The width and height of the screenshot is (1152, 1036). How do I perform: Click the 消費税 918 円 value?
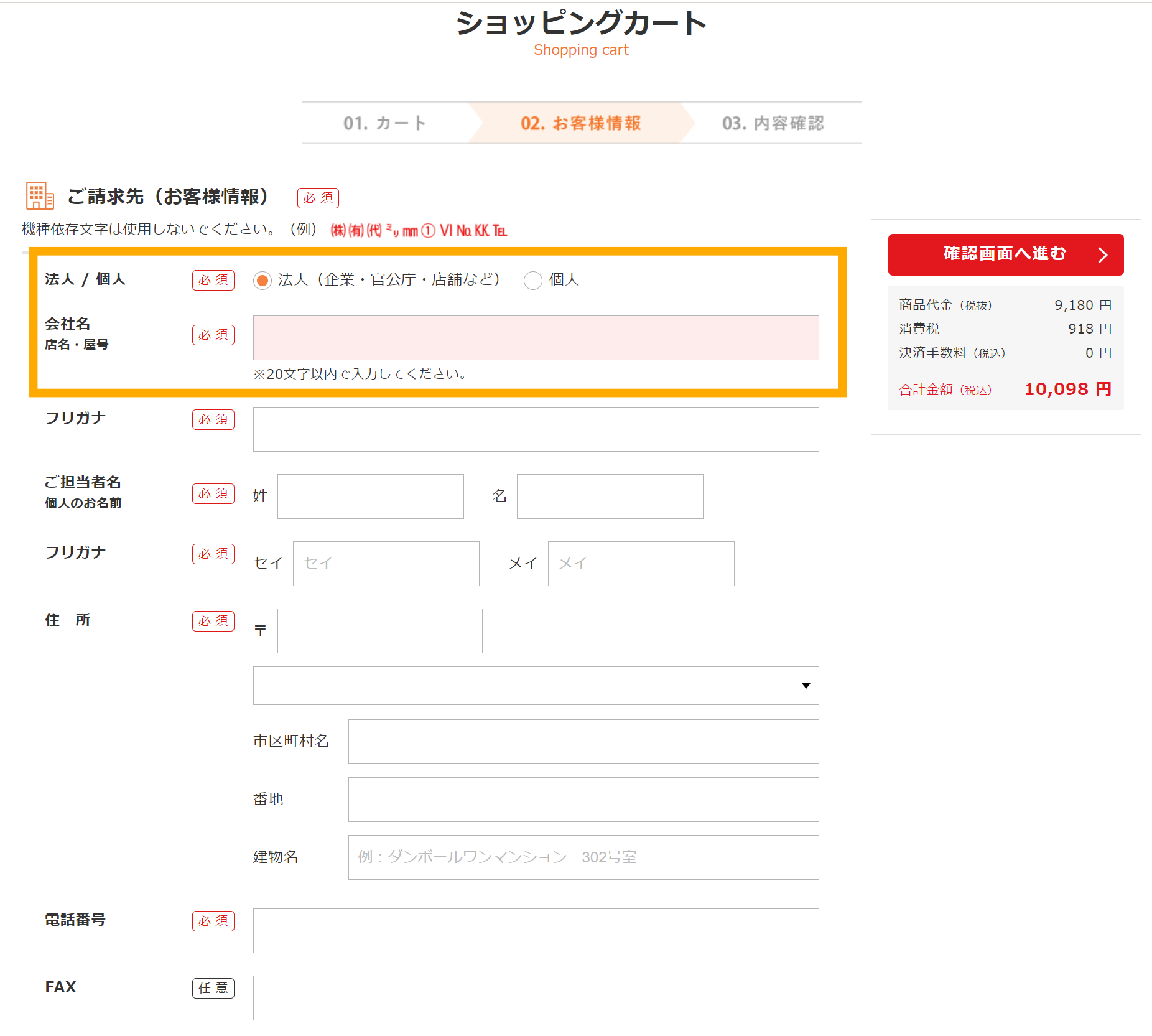coord(1090,329)
